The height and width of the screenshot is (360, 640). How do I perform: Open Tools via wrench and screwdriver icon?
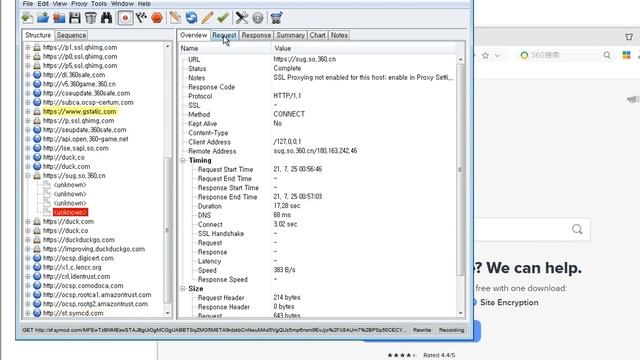(242, 18)
